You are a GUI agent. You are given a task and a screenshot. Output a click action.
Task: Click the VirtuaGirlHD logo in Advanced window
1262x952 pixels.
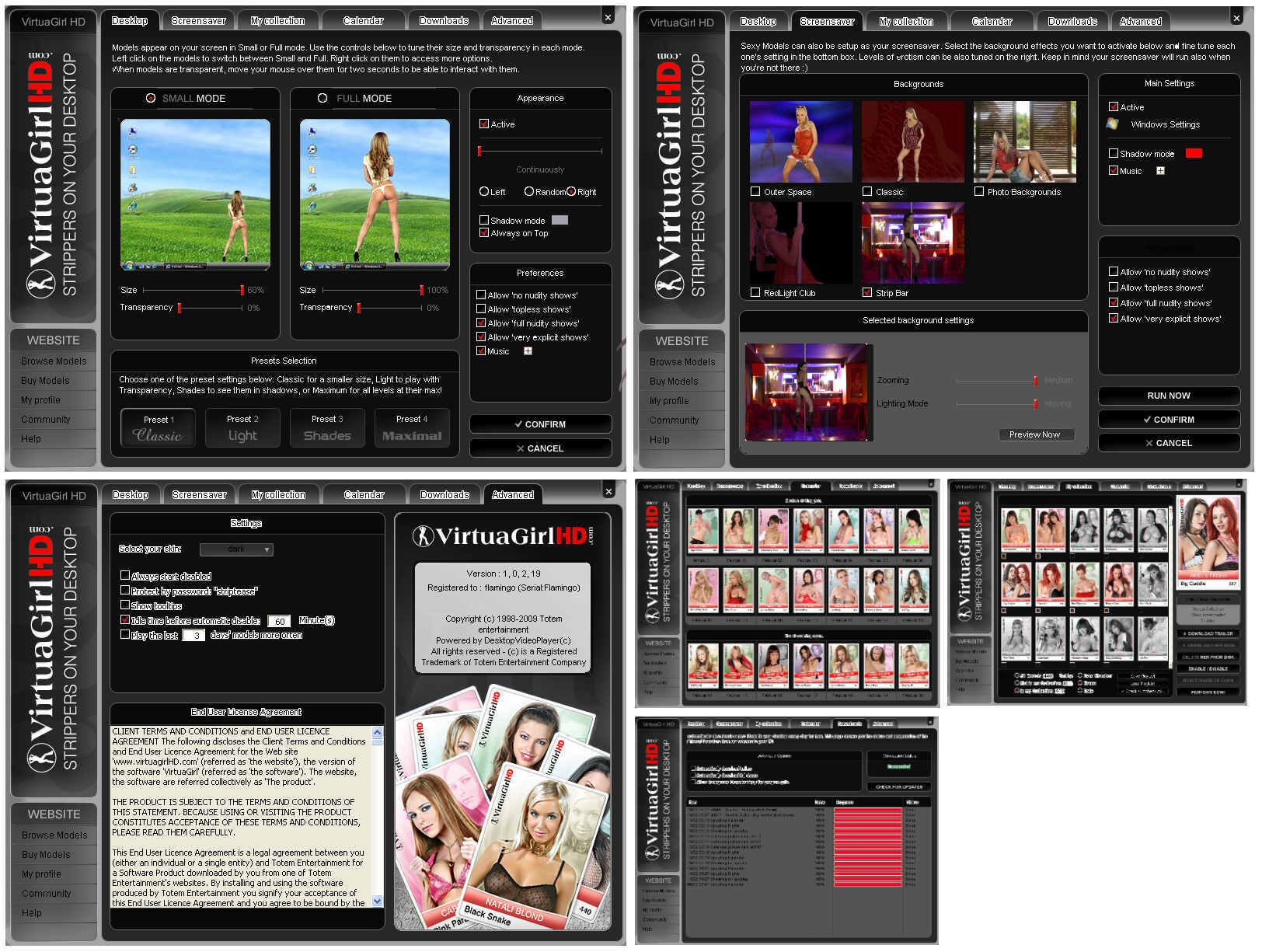[503, 536]
